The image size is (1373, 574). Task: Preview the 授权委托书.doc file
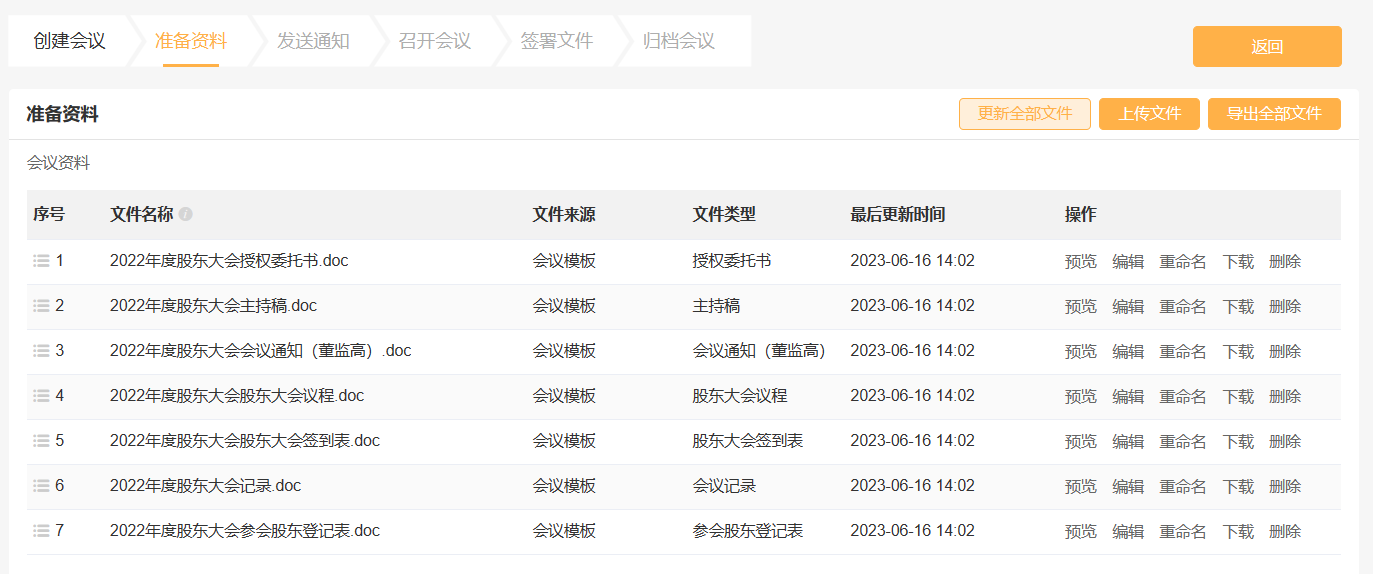[1081, 262]
